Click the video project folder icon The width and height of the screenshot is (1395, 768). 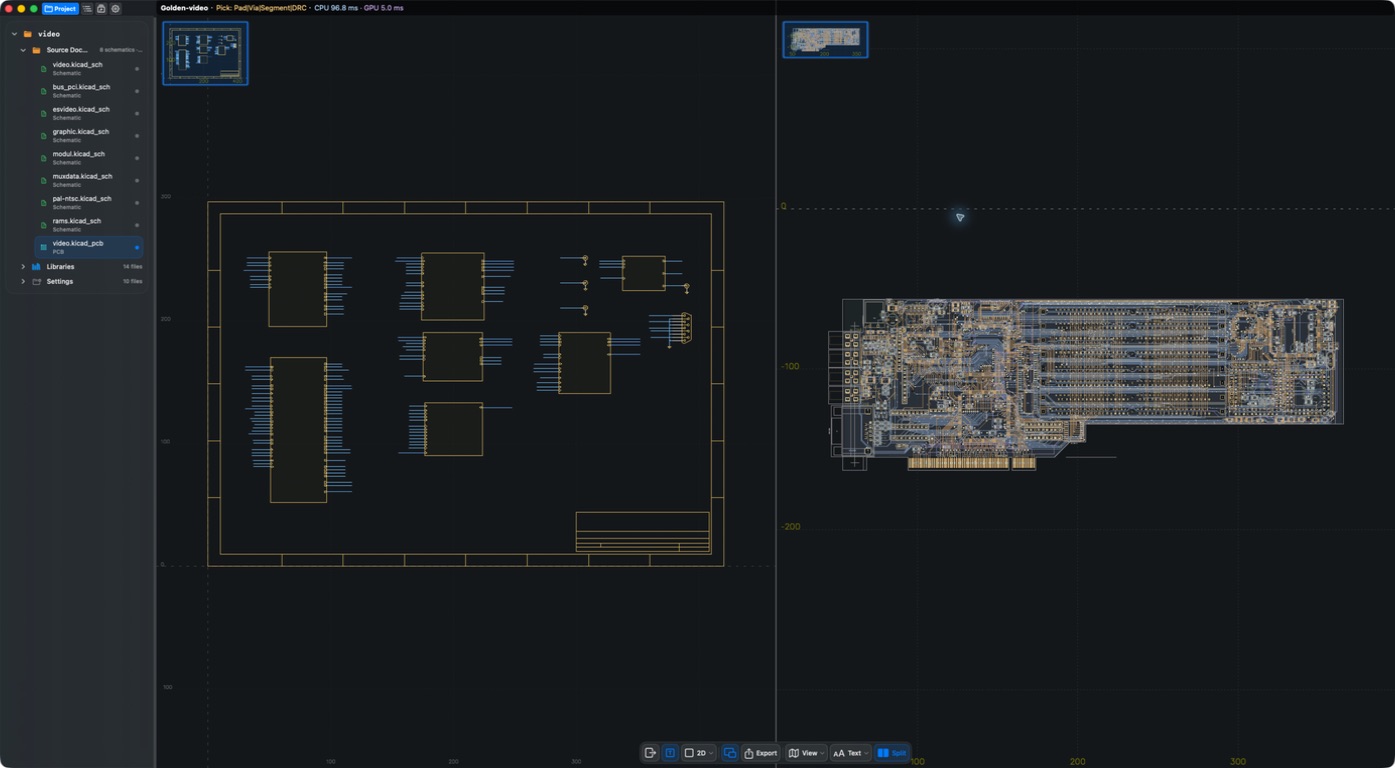coord(28,34)
